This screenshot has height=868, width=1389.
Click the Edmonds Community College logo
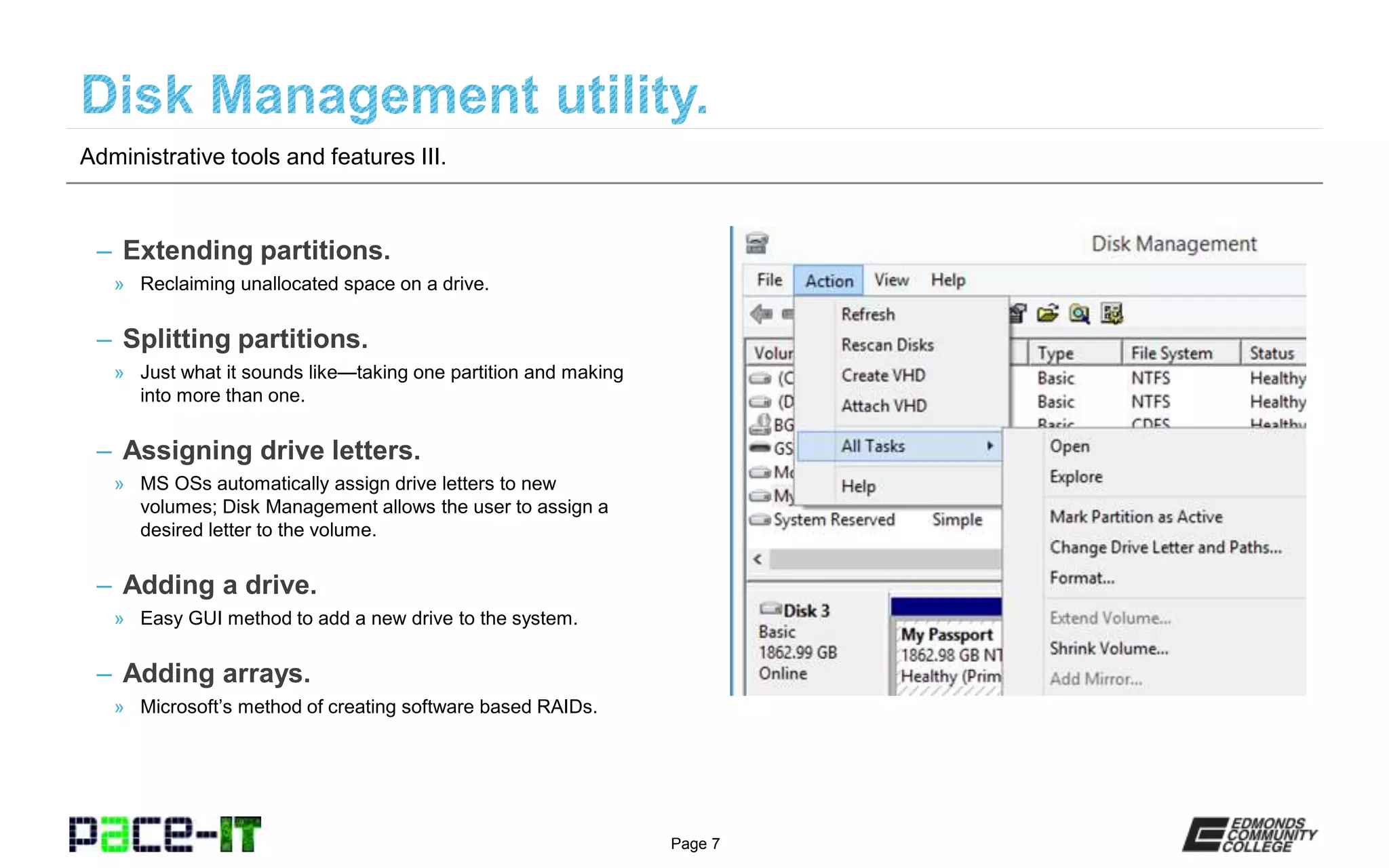coord(1249,834)
